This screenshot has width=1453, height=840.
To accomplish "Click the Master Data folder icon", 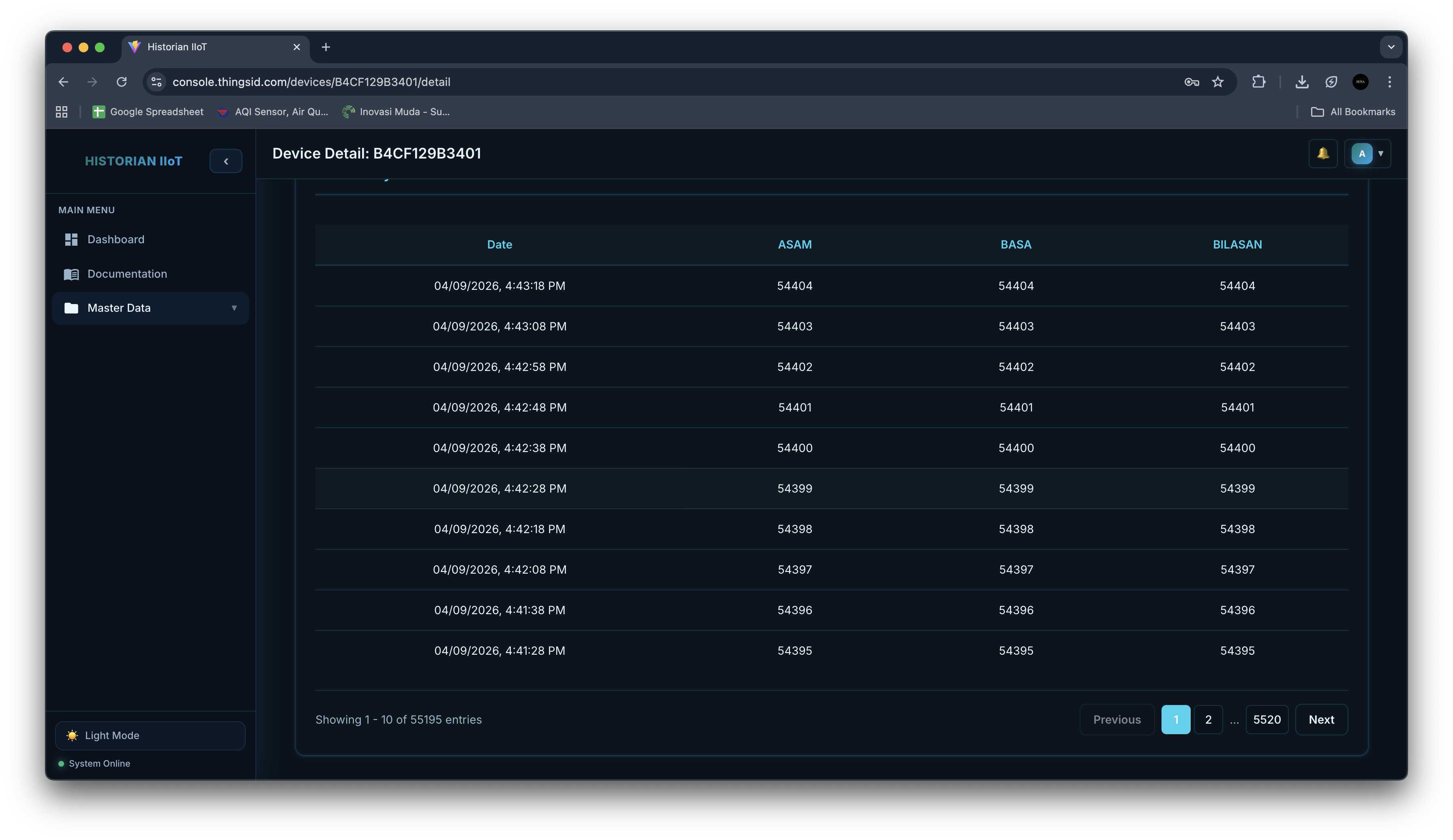I will click(x=71, y=308).
